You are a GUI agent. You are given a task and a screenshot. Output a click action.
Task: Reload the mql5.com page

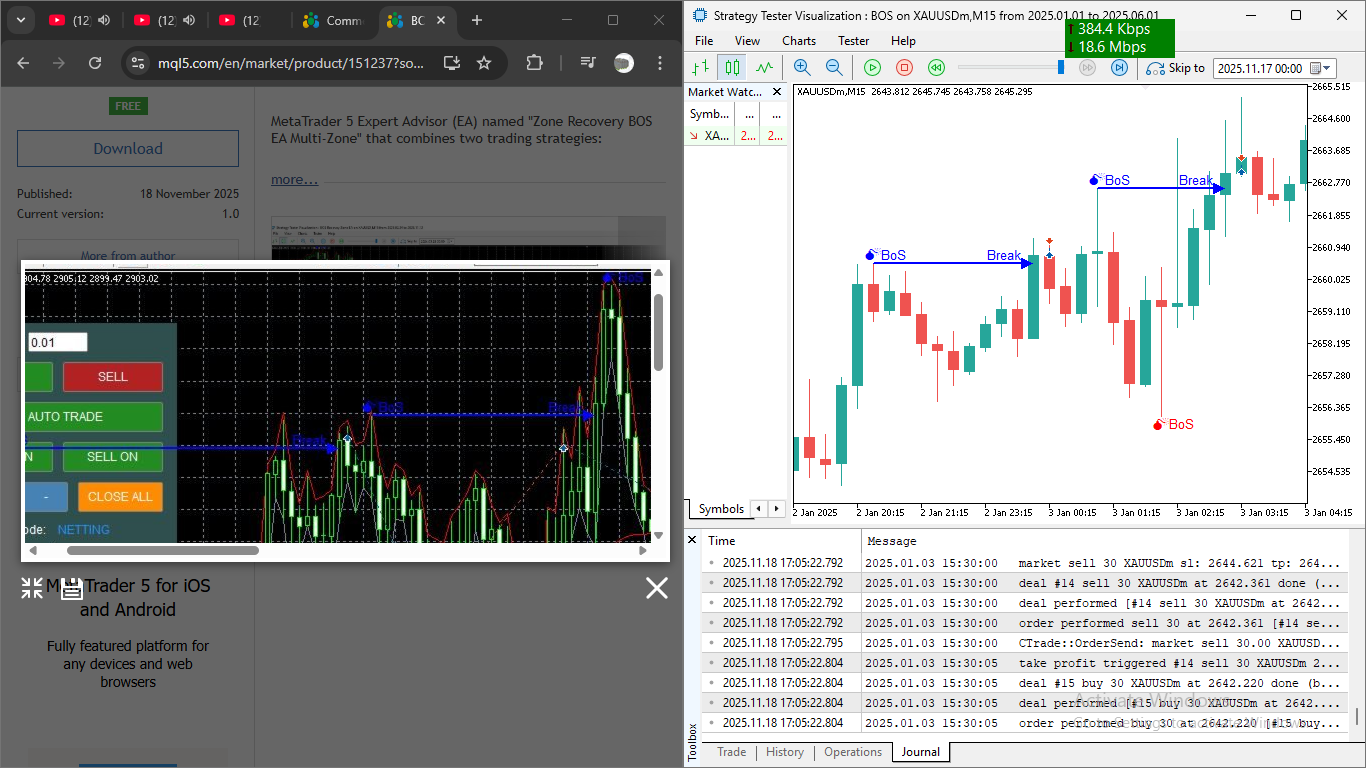(95, 63)
